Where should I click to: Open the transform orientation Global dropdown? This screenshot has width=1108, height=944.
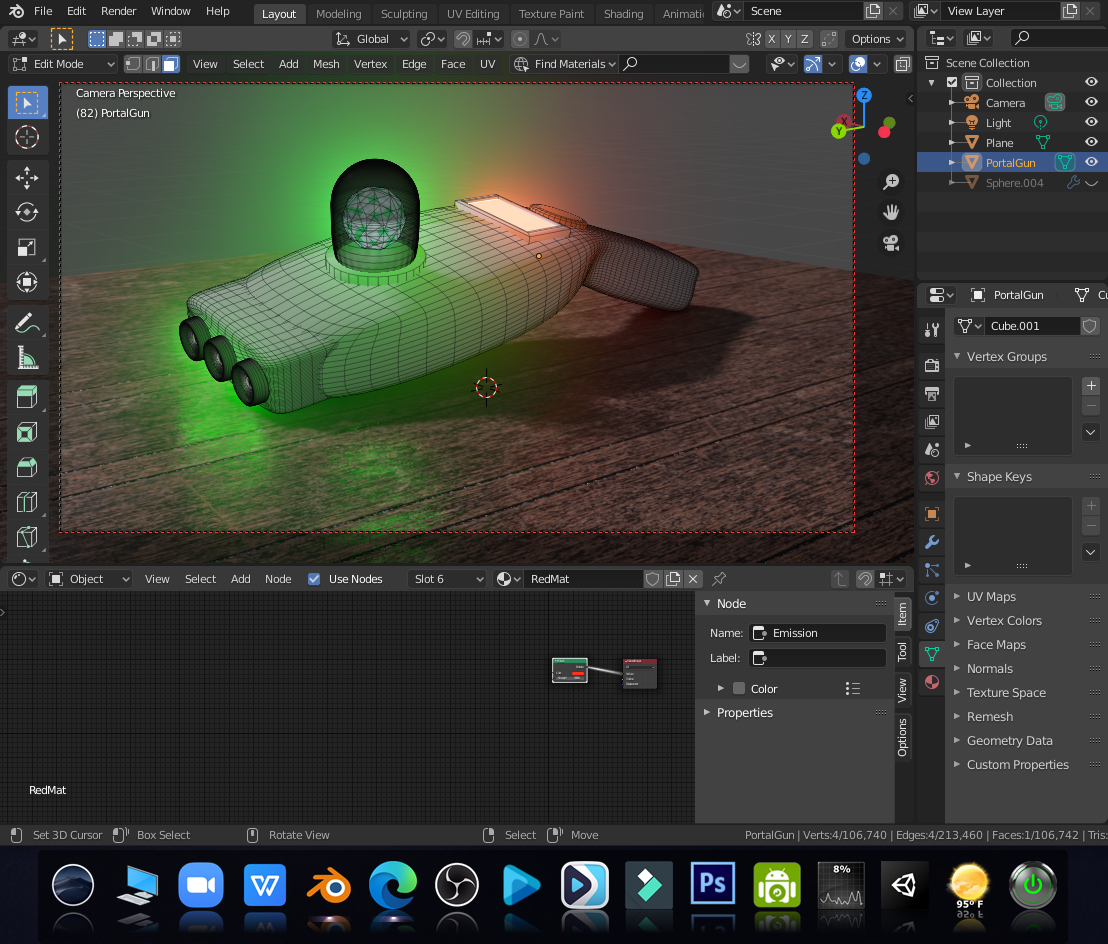tap(371, 38)
